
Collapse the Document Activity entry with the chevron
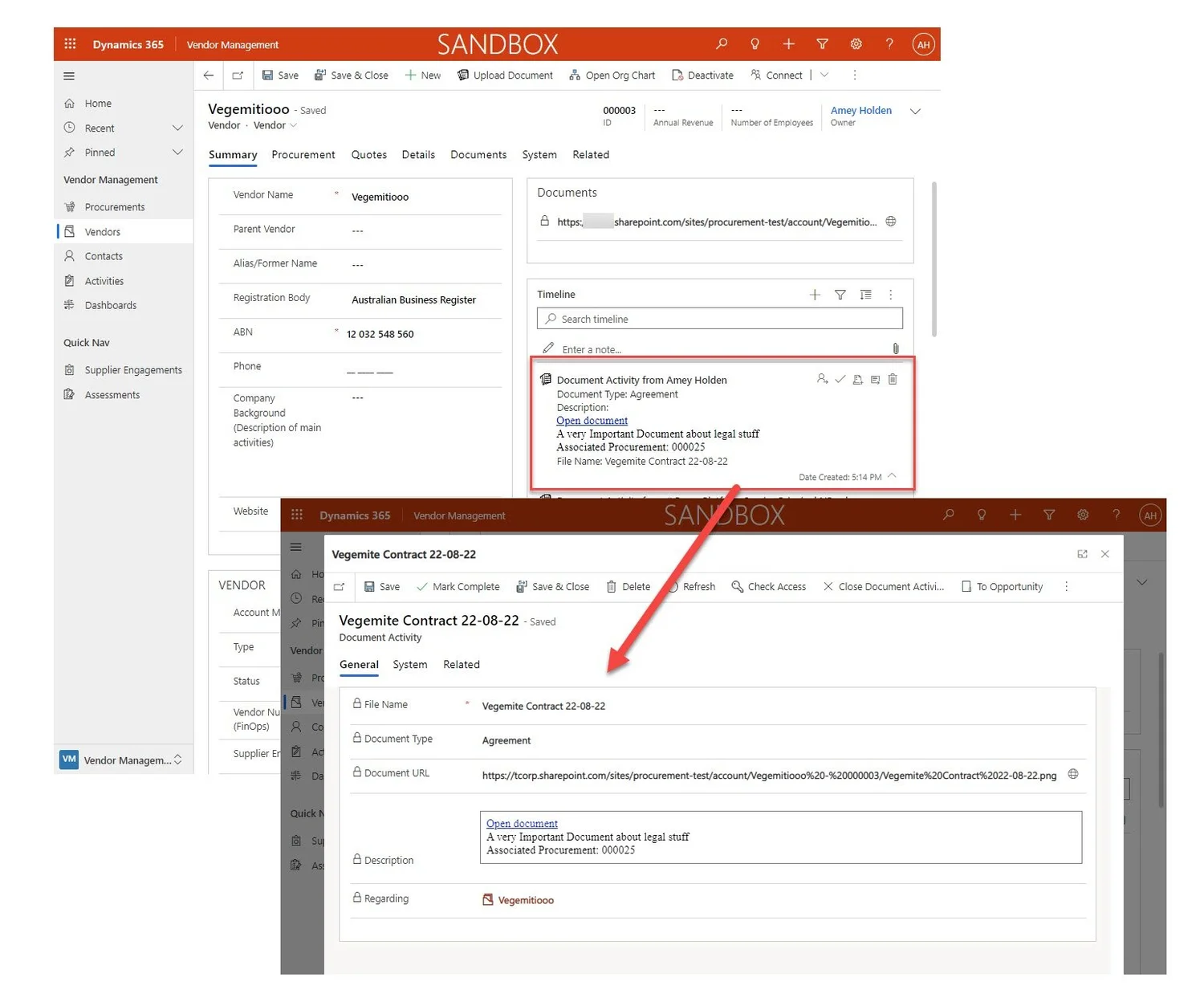[x=893, y=476]
